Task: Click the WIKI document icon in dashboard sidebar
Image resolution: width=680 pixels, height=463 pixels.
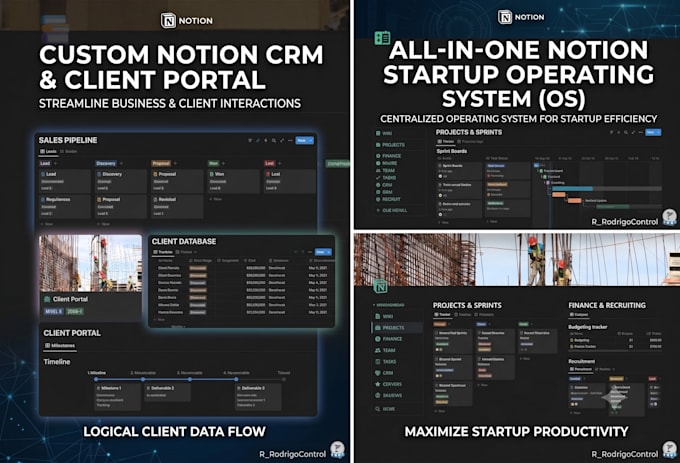Action: [x=378, y=316]
